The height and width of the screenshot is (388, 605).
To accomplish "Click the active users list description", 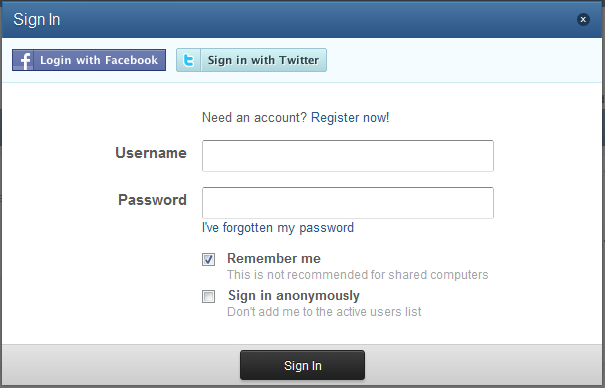I will pyautogui.click(x=324, y=312).
